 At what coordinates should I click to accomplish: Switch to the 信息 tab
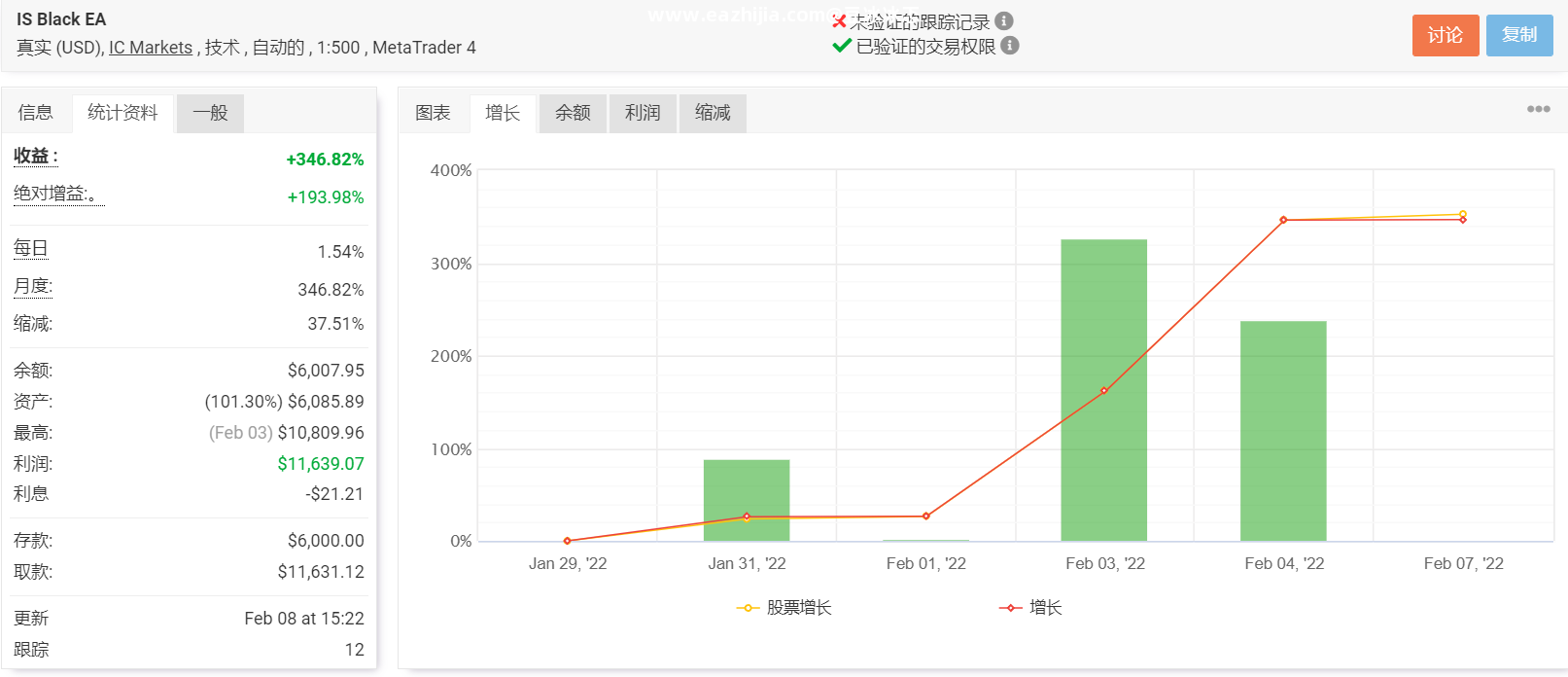pyautogui.click(x=36, y=113)
